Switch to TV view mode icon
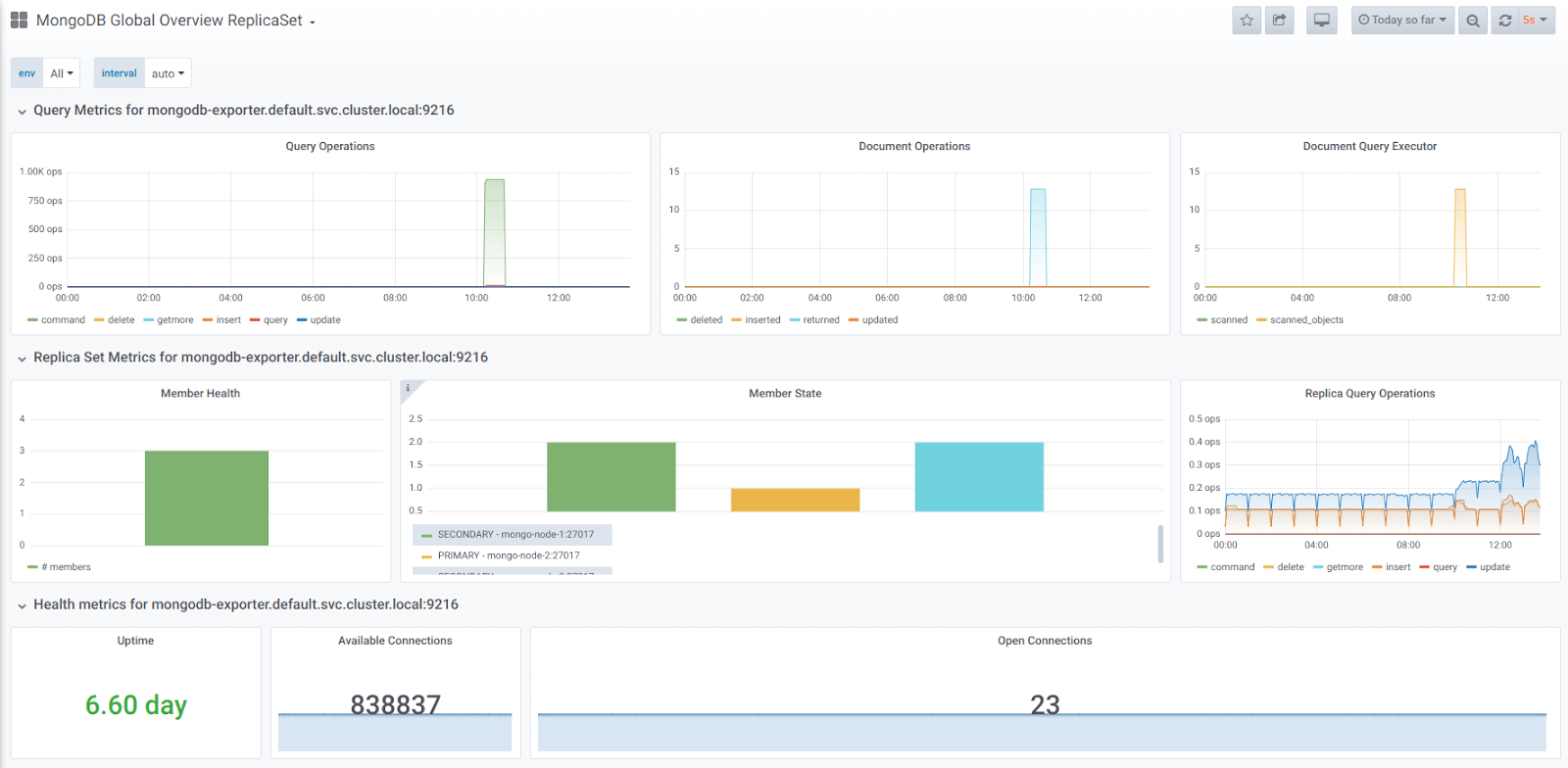The image size is (1568, 768). tap(1322, 21)
